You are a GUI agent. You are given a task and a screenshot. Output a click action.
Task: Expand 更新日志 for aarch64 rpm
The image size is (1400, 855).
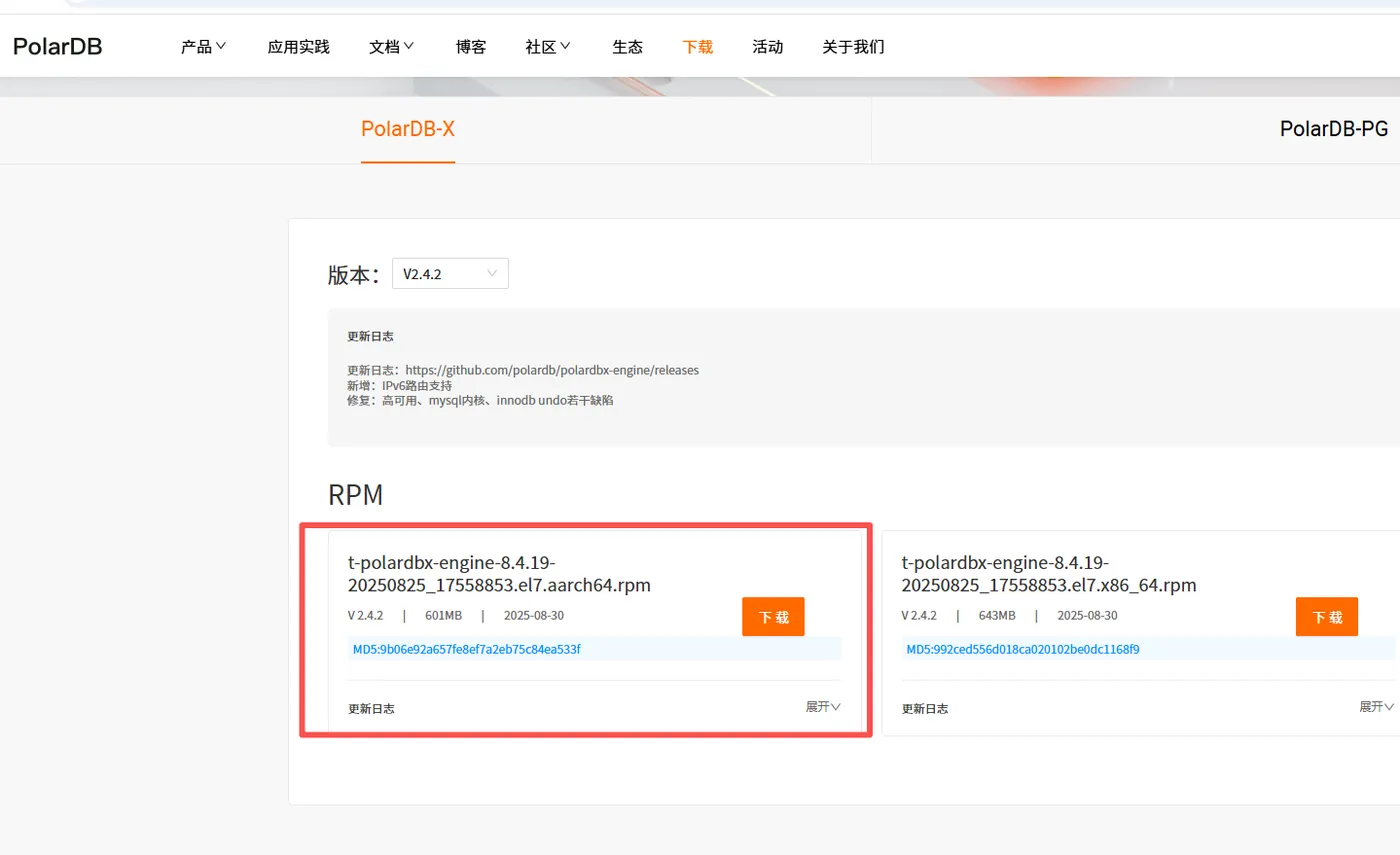click(x=823, y=707)
